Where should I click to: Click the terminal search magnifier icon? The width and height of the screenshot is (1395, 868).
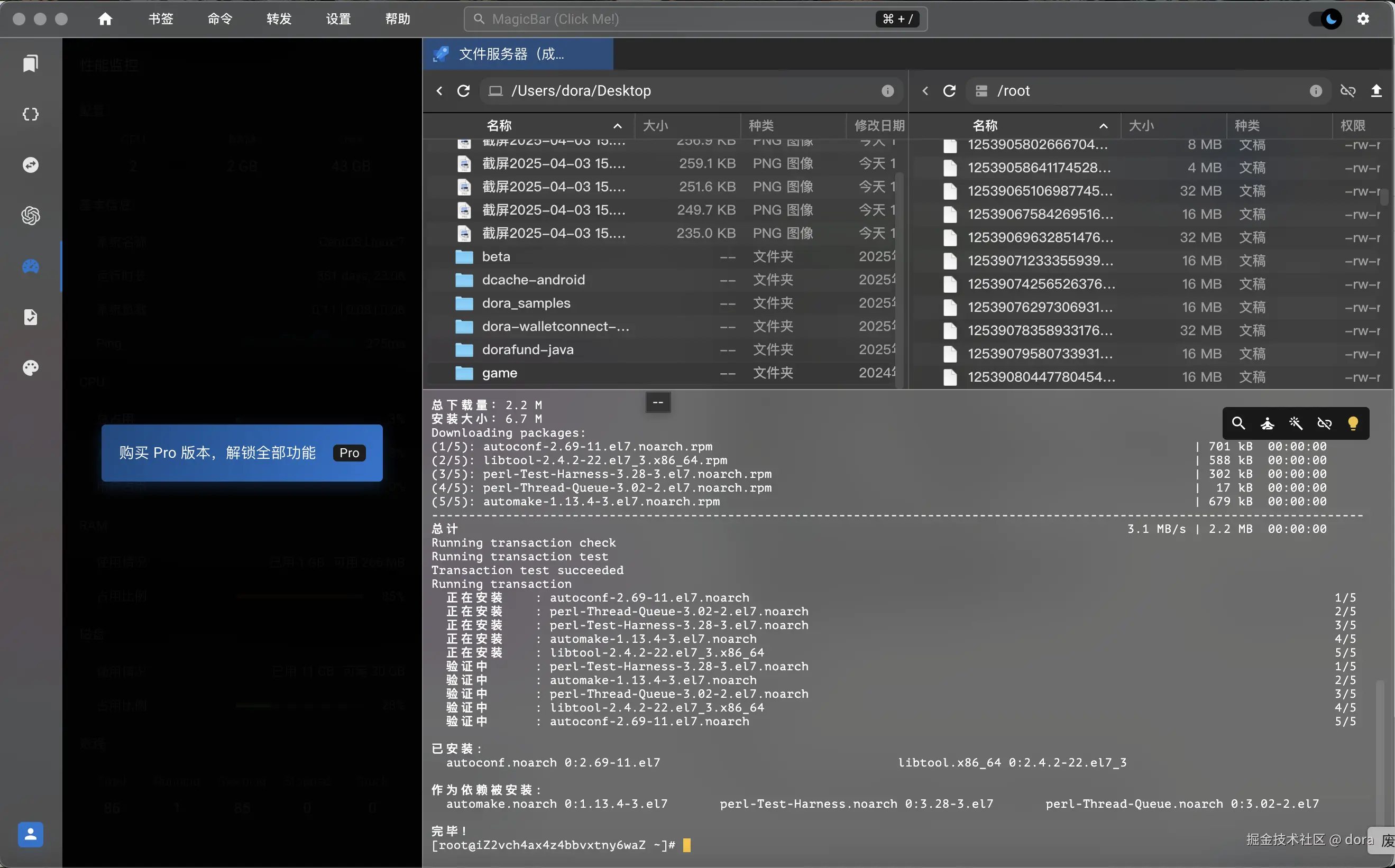click(1238, 423)
